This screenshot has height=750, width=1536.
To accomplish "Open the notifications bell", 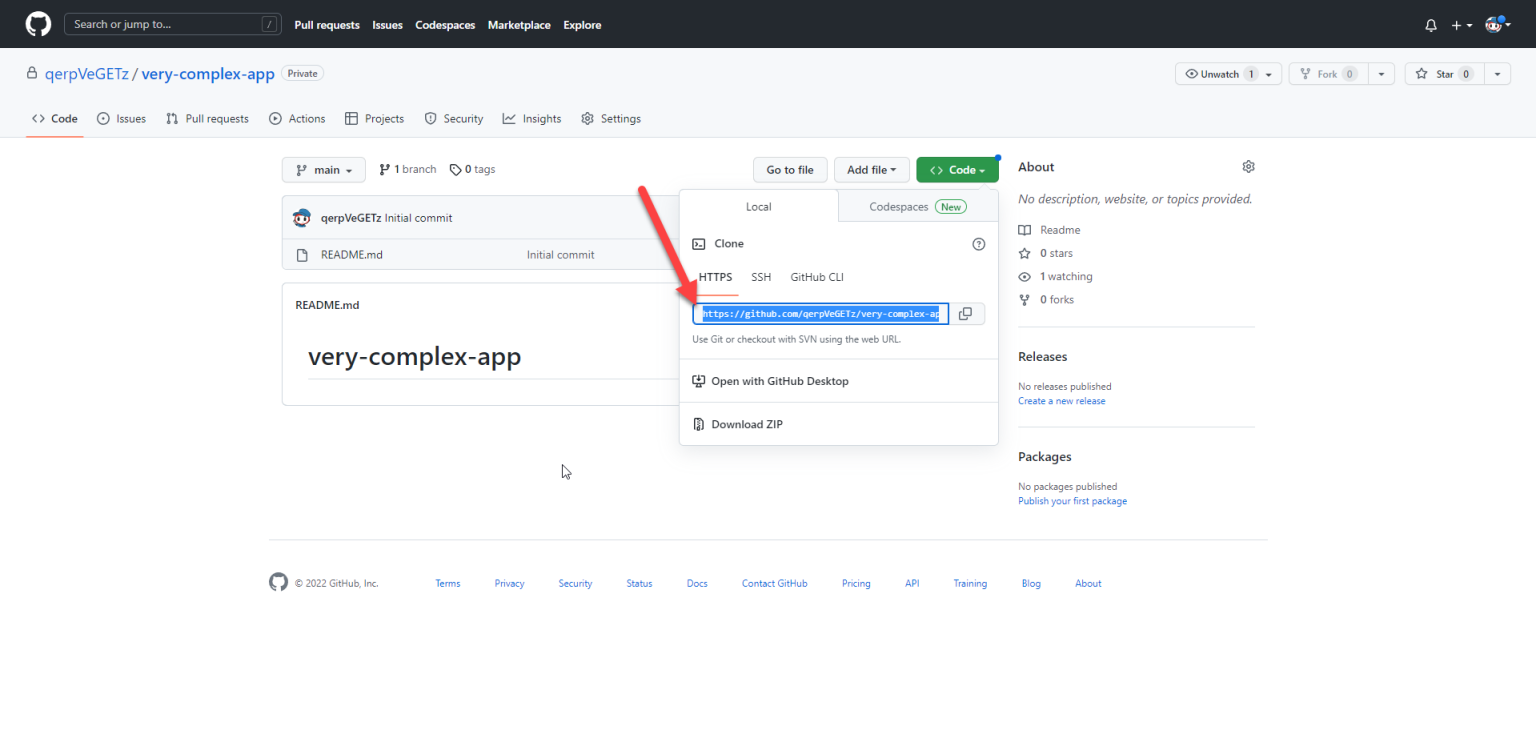I will (x=1431, y=25).
